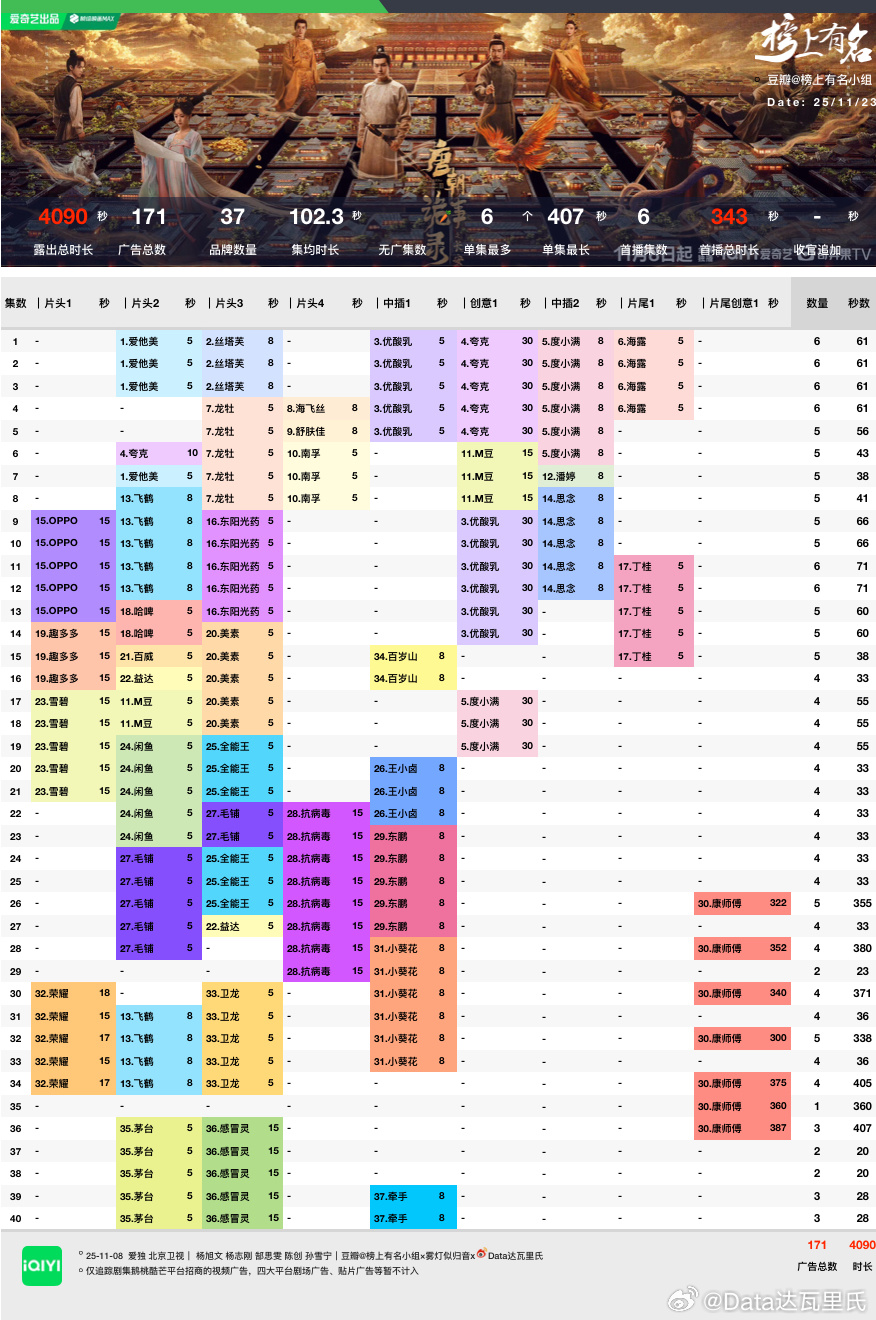Click the 无广集数 label
876x1320 pixels.
403,250
